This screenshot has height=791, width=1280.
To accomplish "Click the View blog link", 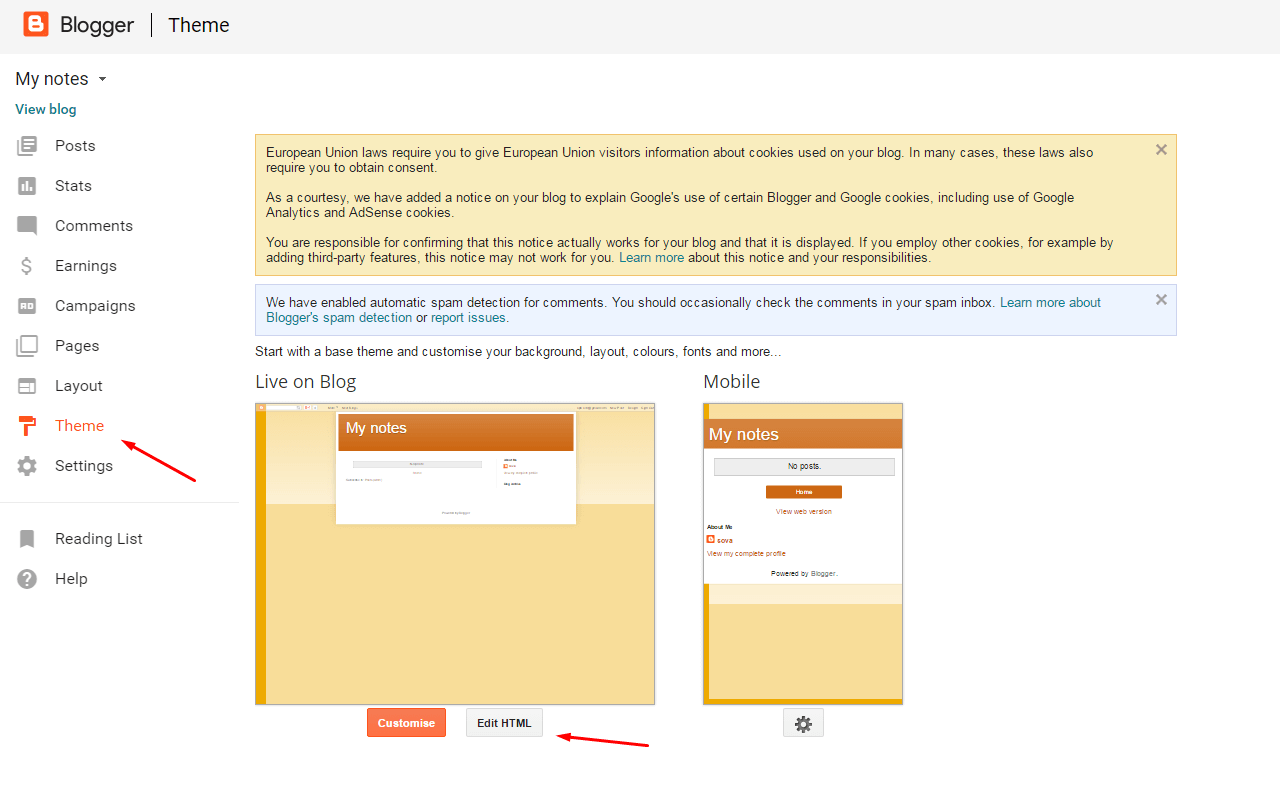I will 46,109.
